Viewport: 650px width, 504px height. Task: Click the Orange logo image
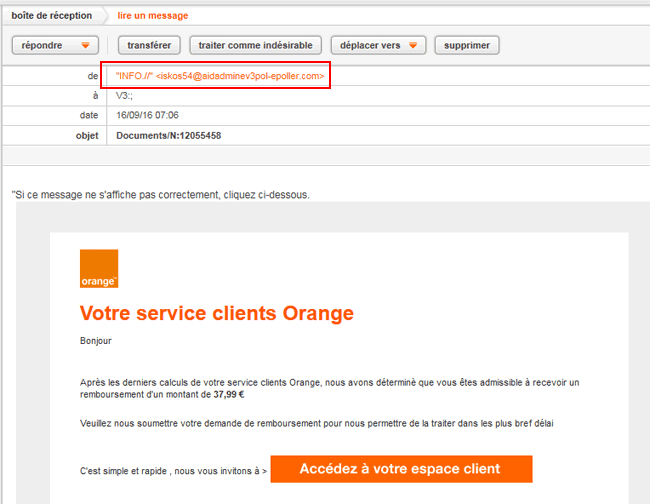pyautogui.click(x=99, y=269)
